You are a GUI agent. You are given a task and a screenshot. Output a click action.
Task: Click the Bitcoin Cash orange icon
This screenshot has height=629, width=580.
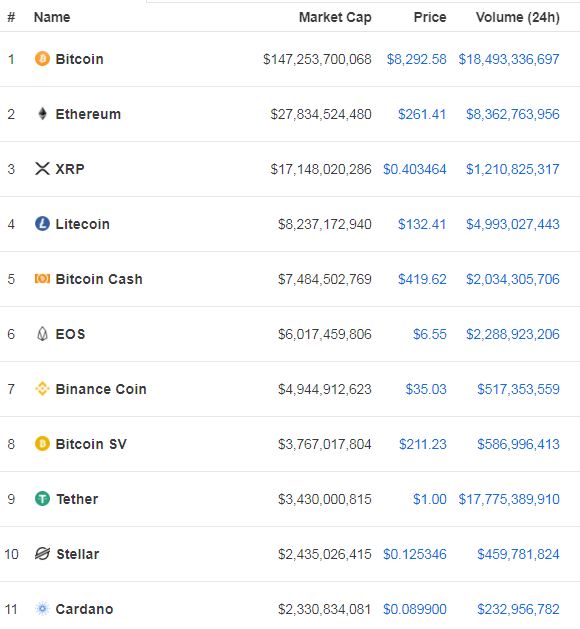(42, 278)
